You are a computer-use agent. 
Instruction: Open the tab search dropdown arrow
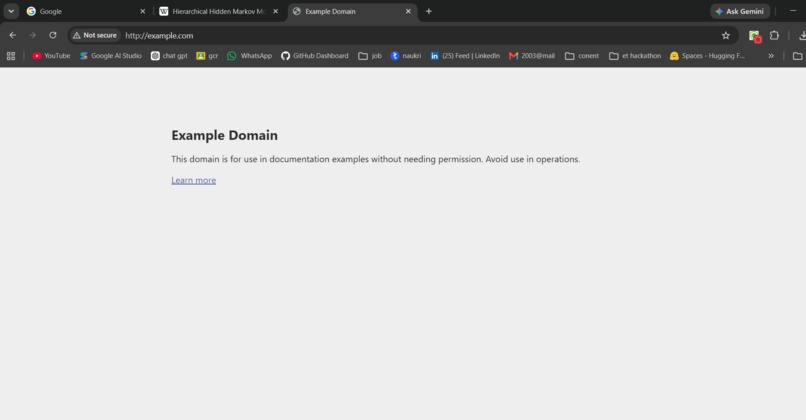point(11,11)
